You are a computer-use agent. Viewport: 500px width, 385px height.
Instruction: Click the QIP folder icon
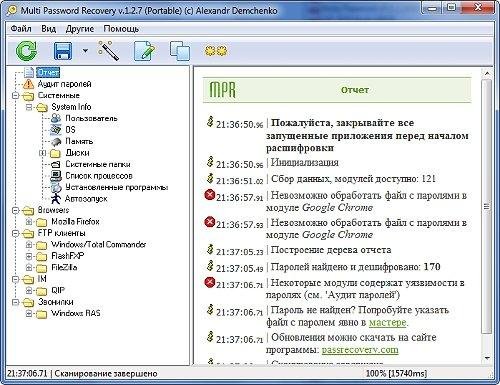42,291
